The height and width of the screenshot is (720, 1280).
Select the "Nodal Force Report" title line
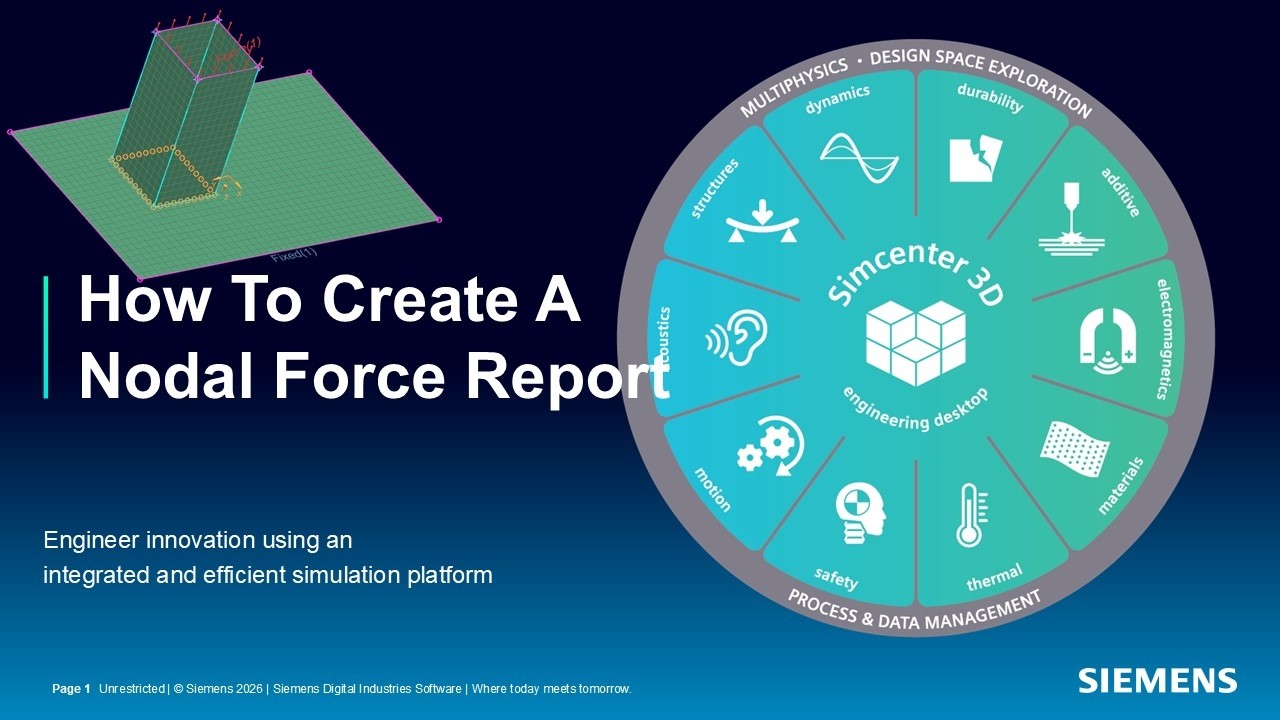pos(374,376)
